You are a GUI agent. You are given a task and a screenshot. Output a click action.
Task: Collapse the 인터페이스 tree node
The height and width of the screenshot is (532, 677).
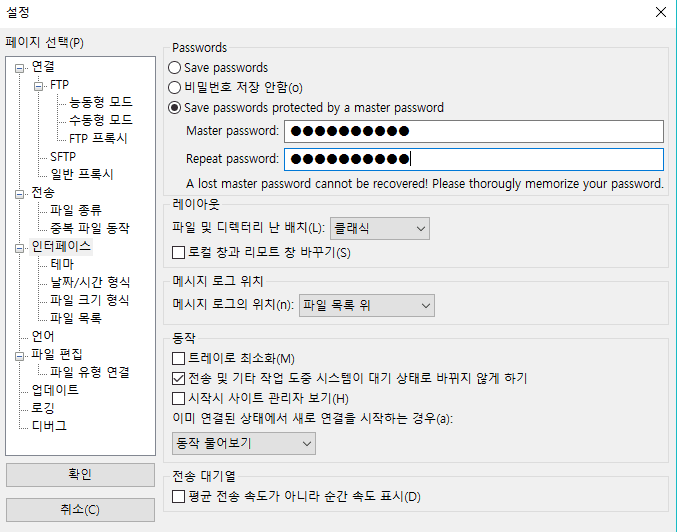tap(19, 248)
